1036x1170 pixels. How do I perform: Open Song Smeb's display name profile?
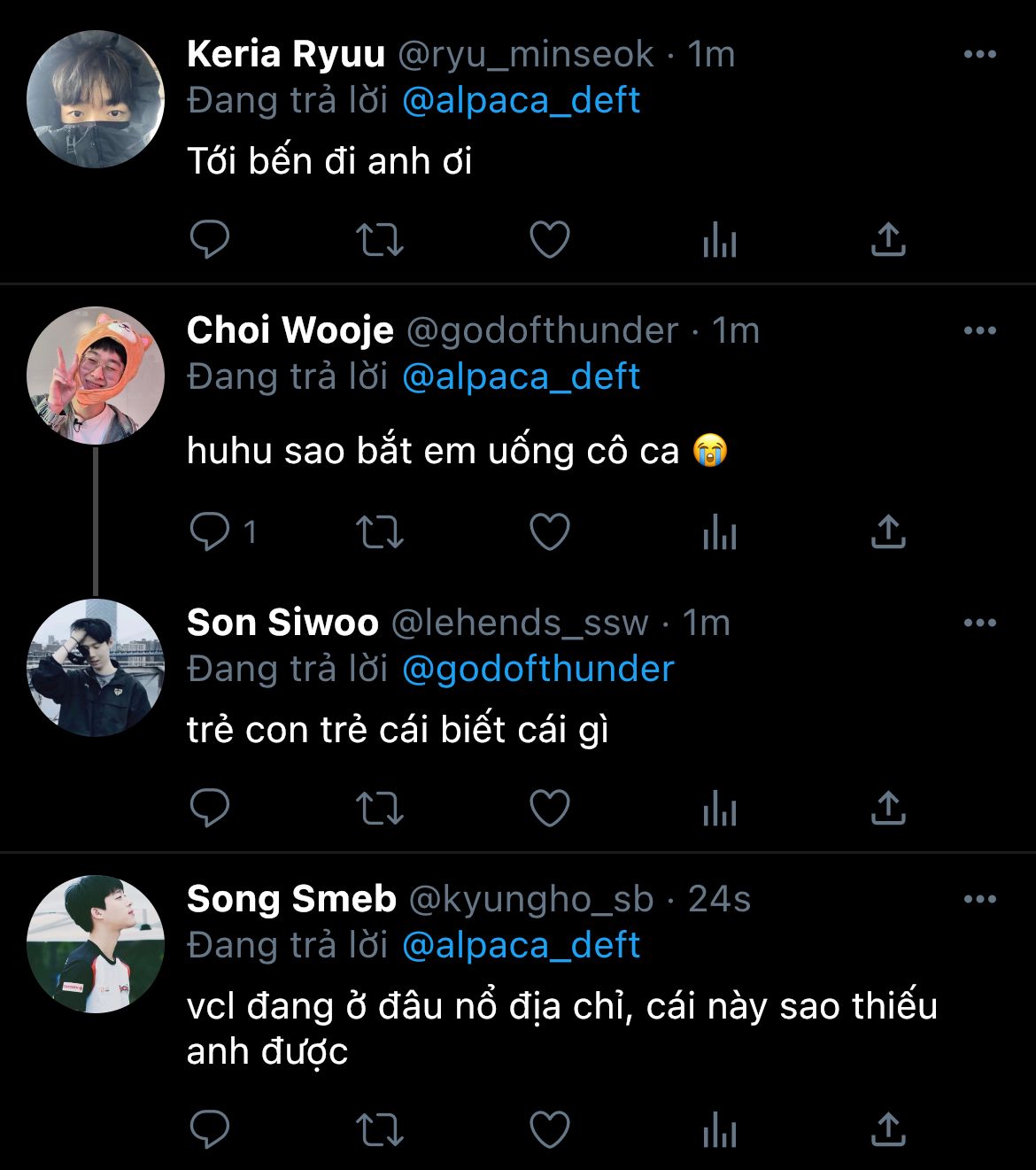[291, 899]
